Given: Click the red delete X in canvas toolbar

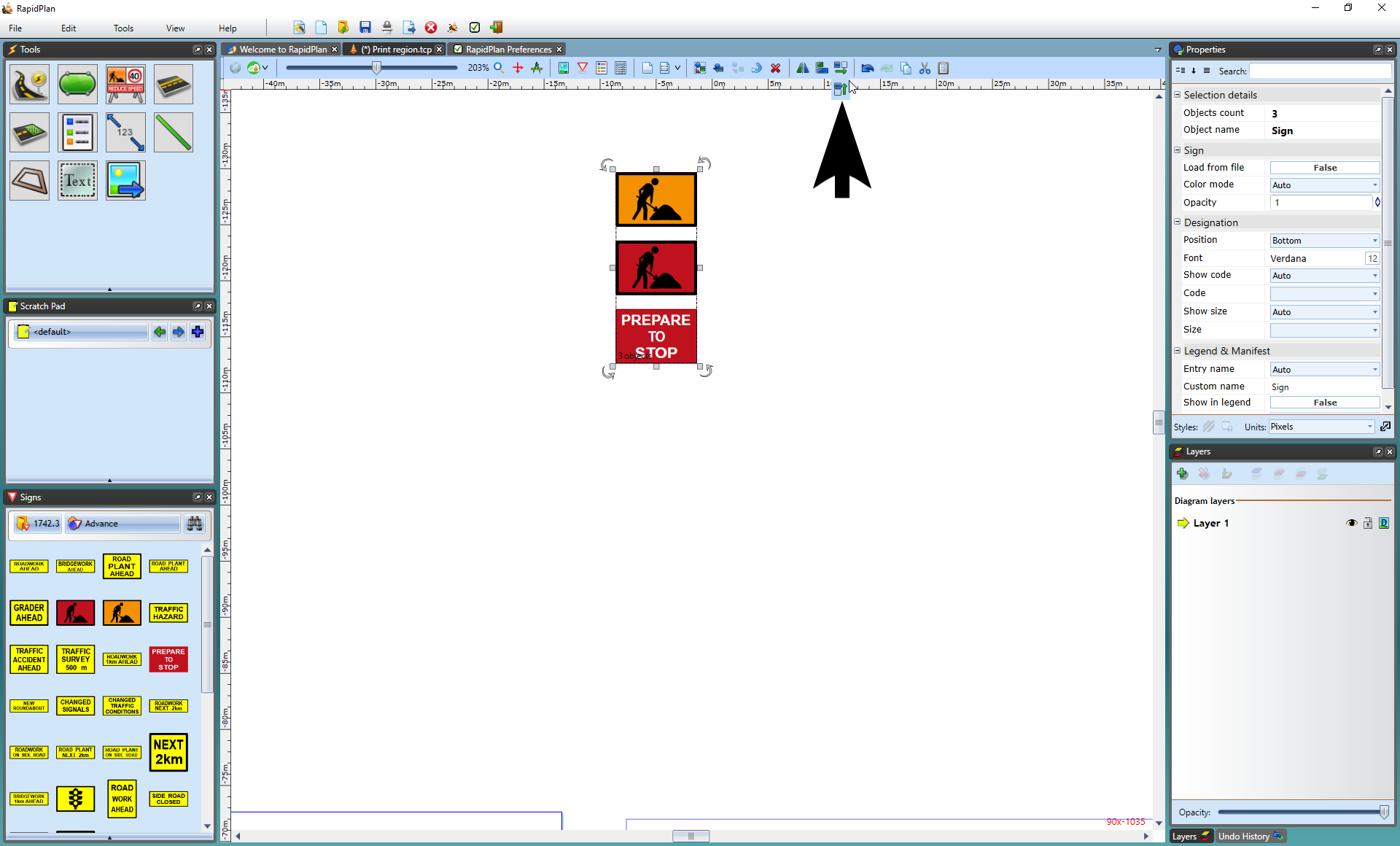Looking at the screenshot, I should [776, 68].
